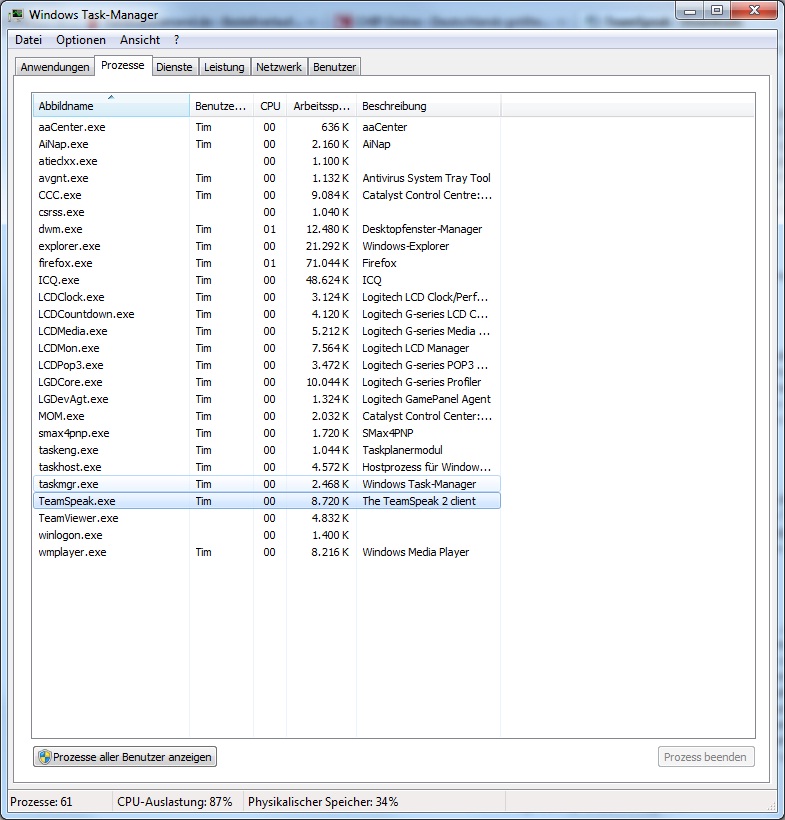Screen dimensions: 785x820
Task: Close the Task-Manager window
Action: 754,10
